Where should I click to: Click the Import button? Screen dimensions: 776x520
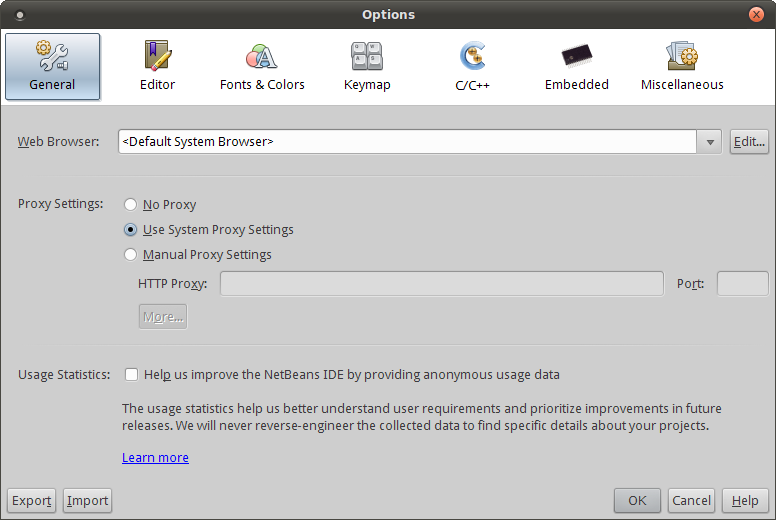point(88,501)
